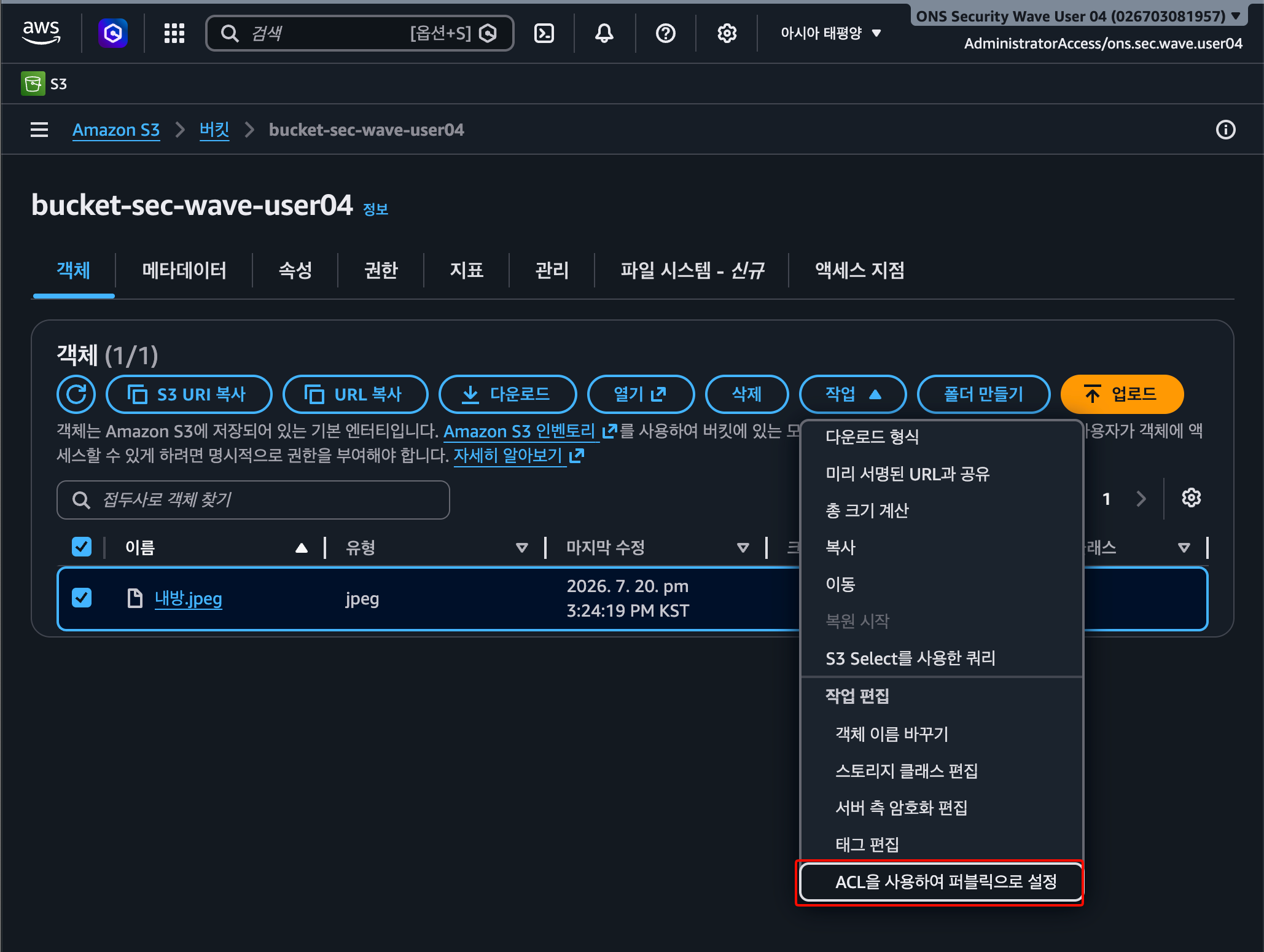Open the notifications bell
The width and height of the screenshot is (1264, 952).
coord(604,33)
